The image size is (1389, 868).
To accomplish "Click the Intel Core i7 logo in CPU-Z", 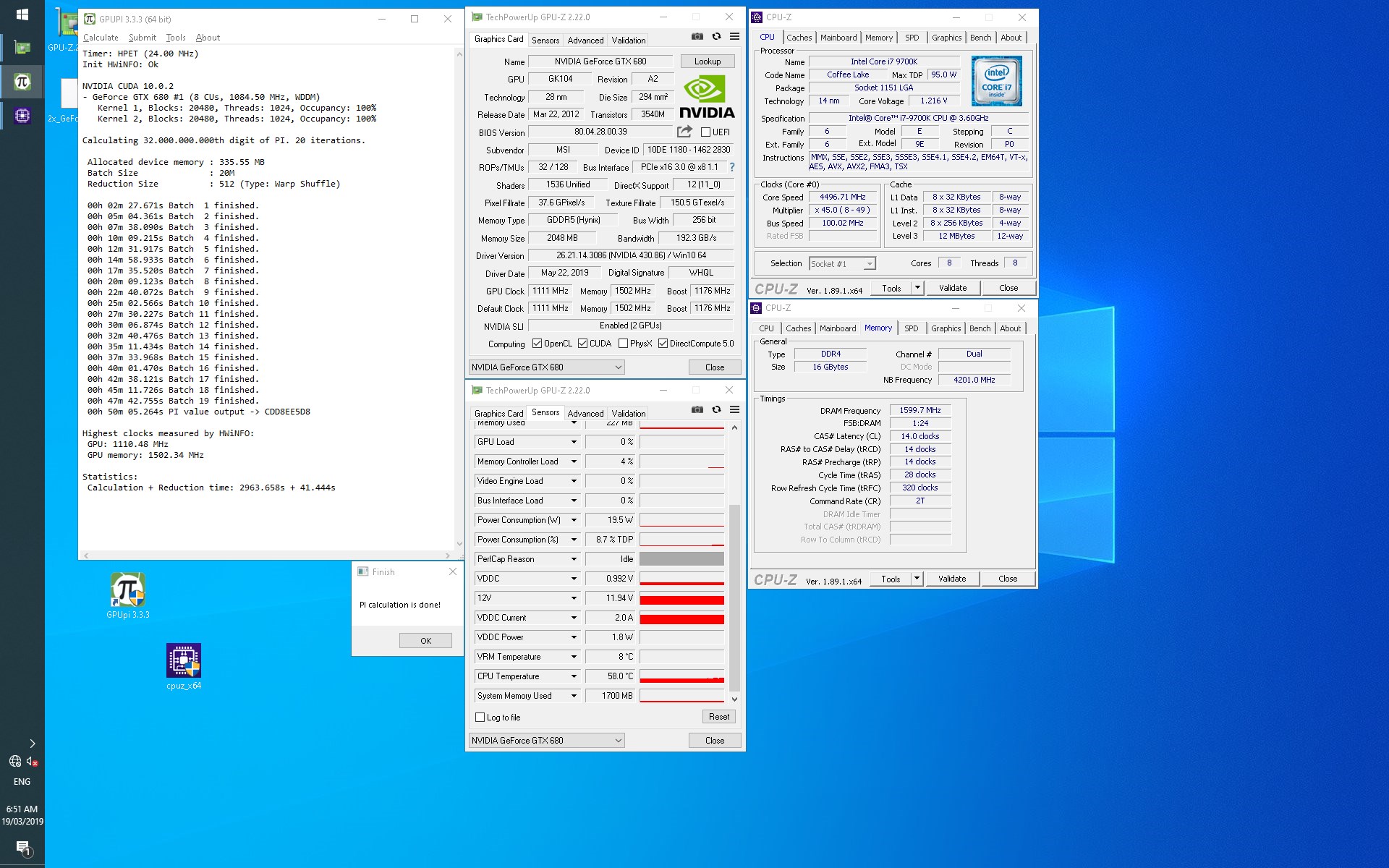I will tap(996, 81).
